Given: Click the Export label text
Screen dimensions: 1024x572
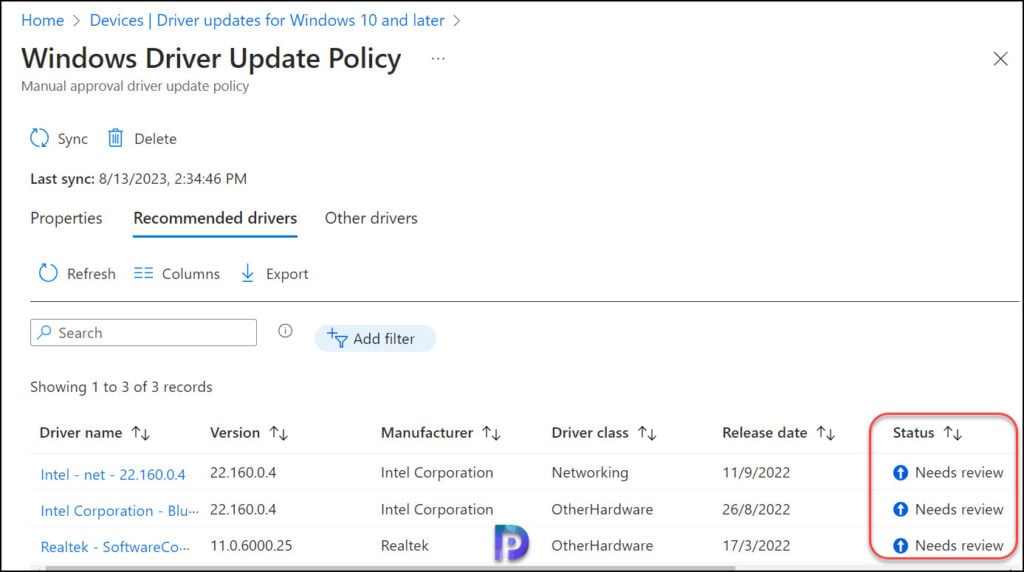Looking at the screenshot, I should (x=287, y=274).
